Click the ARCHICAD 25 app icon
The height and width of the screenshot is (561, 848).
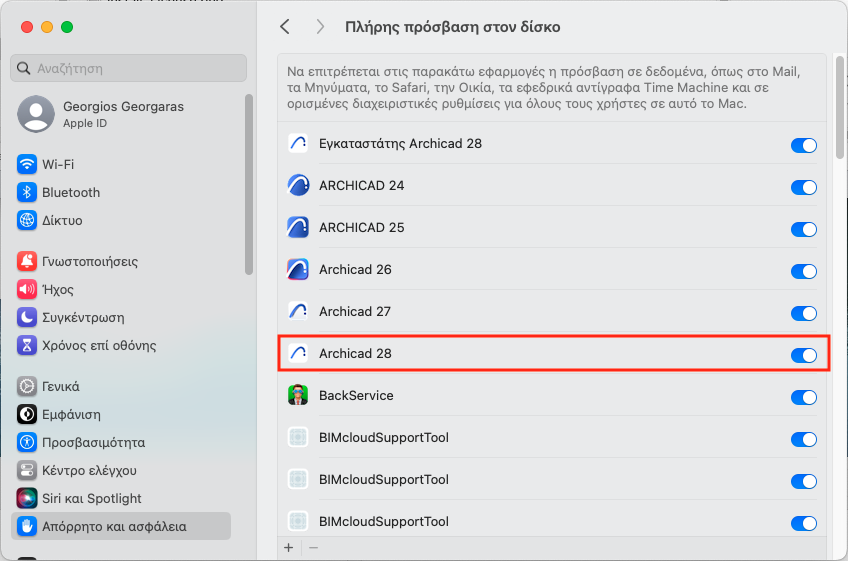[x=298, y=227]
